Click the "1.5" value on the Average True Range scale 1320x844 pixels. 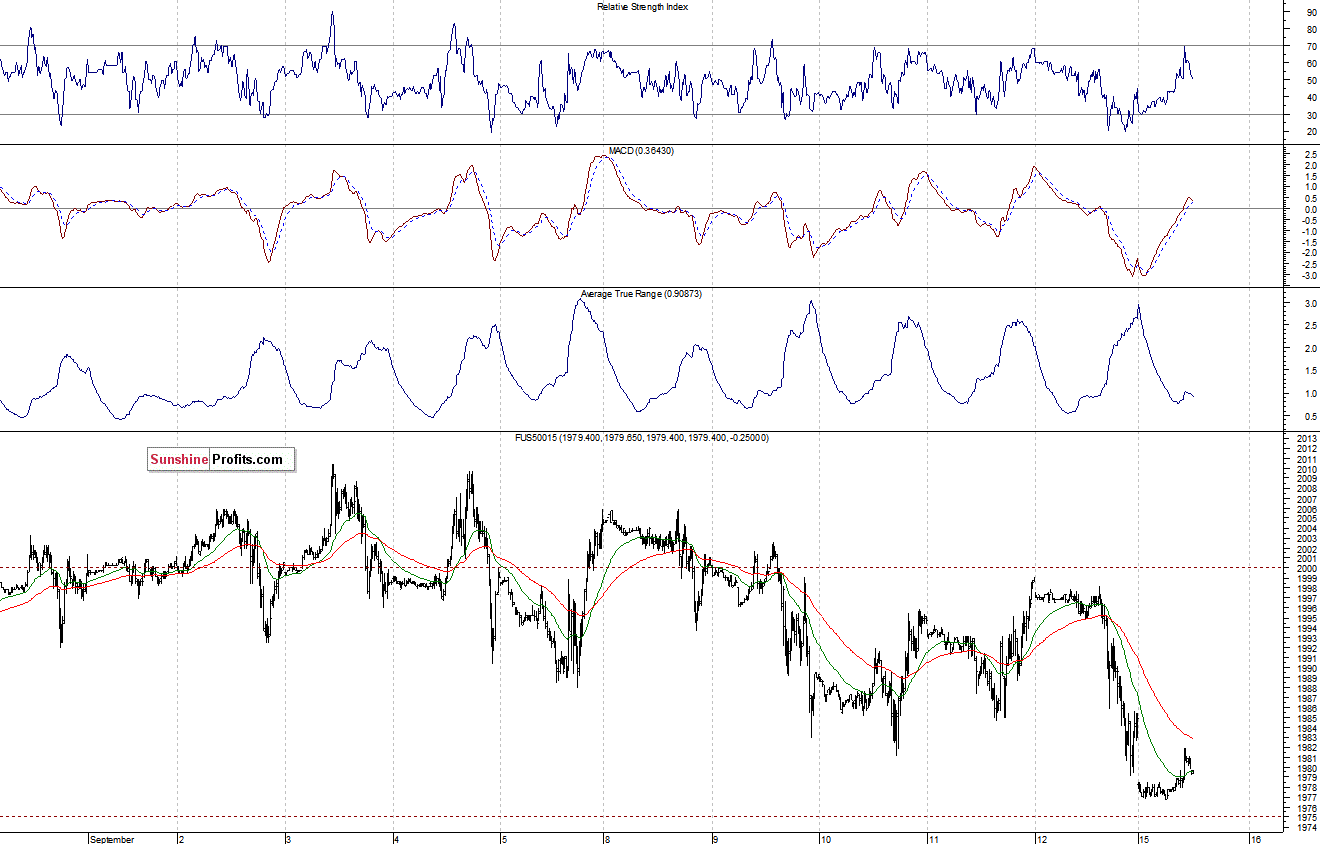(x=1310, y=371)
